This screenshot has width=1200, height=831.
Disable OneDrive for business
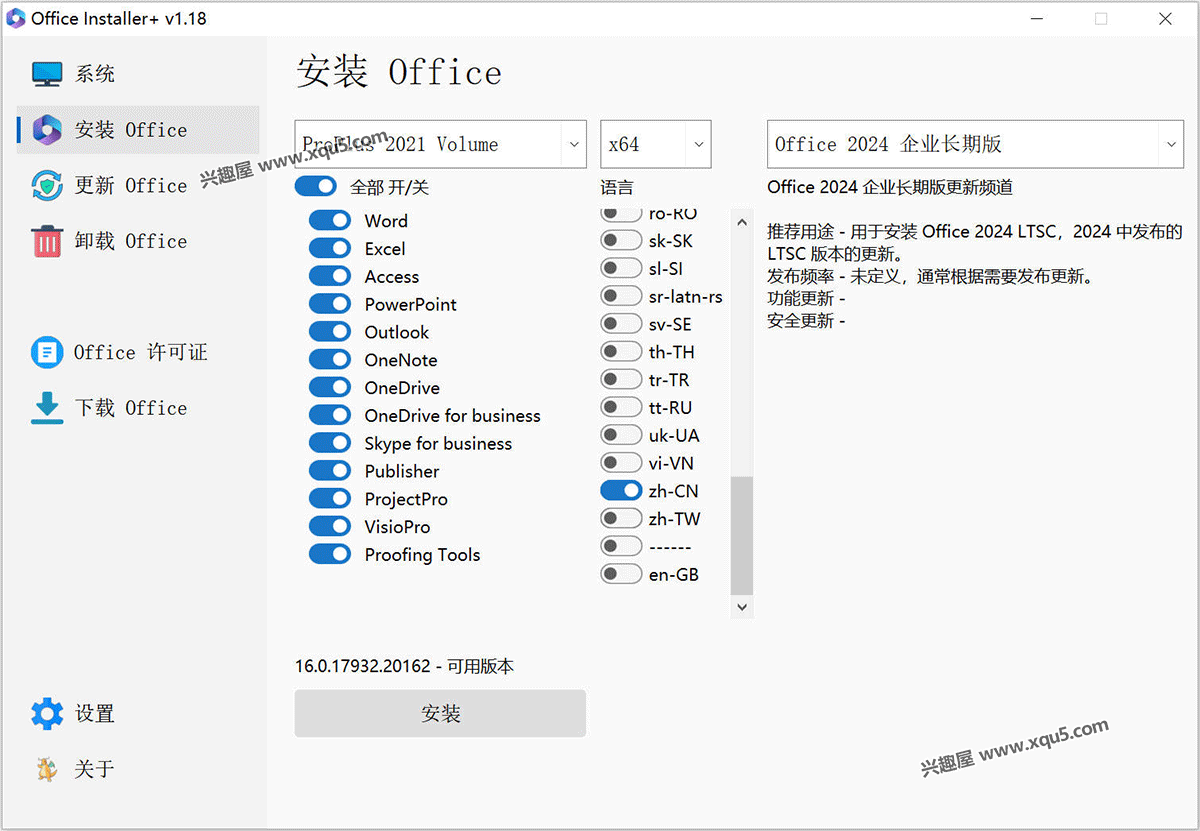329,416
